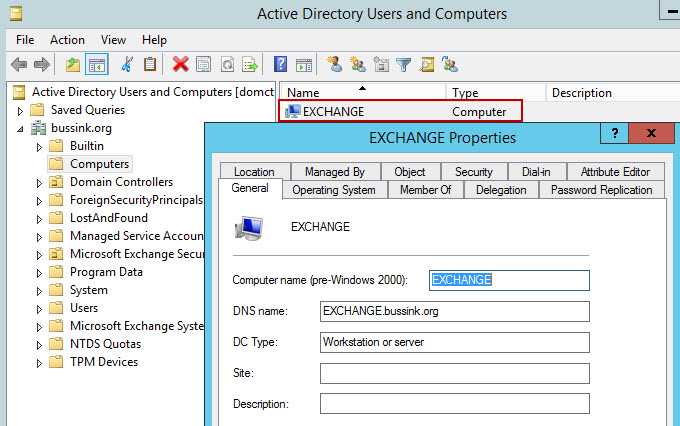Open the Password Replication tab
This screenshot has width=680, height=426.
tap(602, 190)
